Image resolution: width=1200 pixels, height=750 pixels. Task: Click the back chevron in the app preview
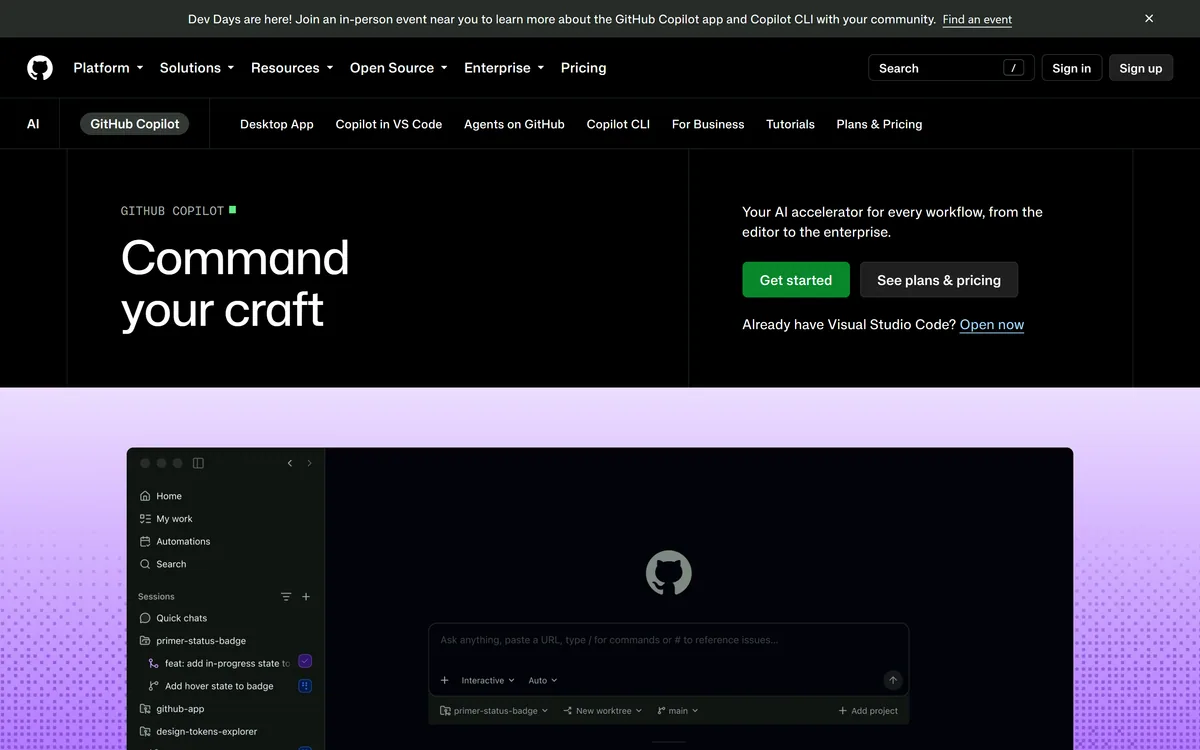click(290, 463)
